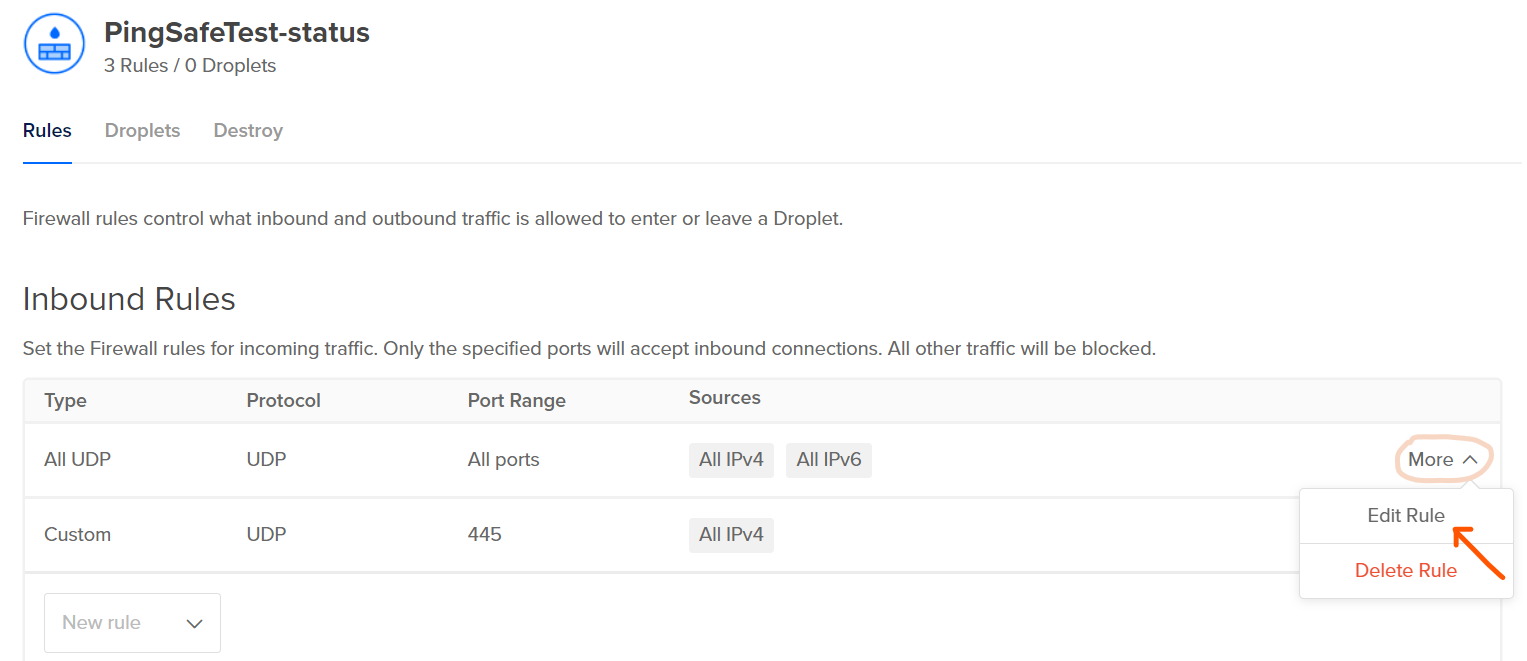
Task: Click the Port Range column header
Action: [x=516, y=401]
